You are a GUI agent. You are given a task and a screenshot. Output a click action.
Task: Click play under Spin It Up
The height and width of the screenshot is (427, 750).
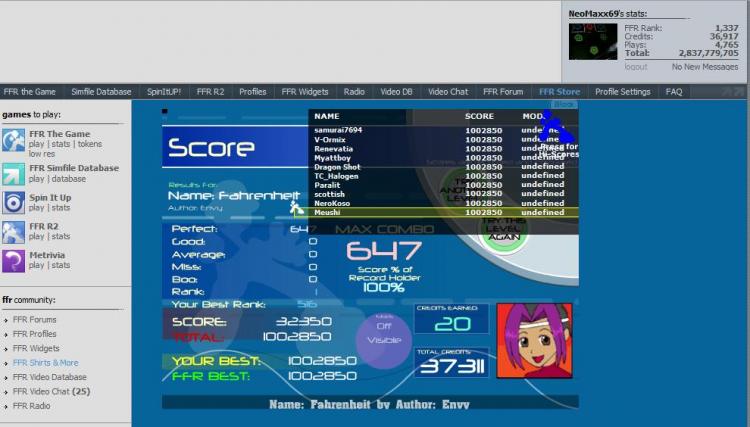(x=36, y=208)
